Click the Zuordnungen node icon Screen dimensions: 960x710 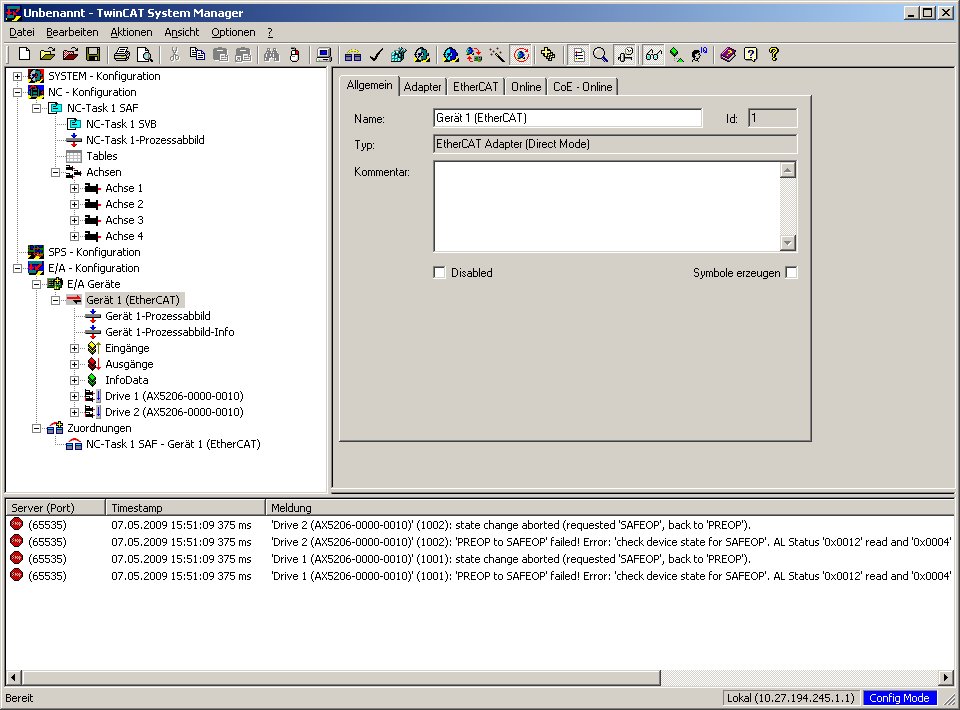click(55, 428)
